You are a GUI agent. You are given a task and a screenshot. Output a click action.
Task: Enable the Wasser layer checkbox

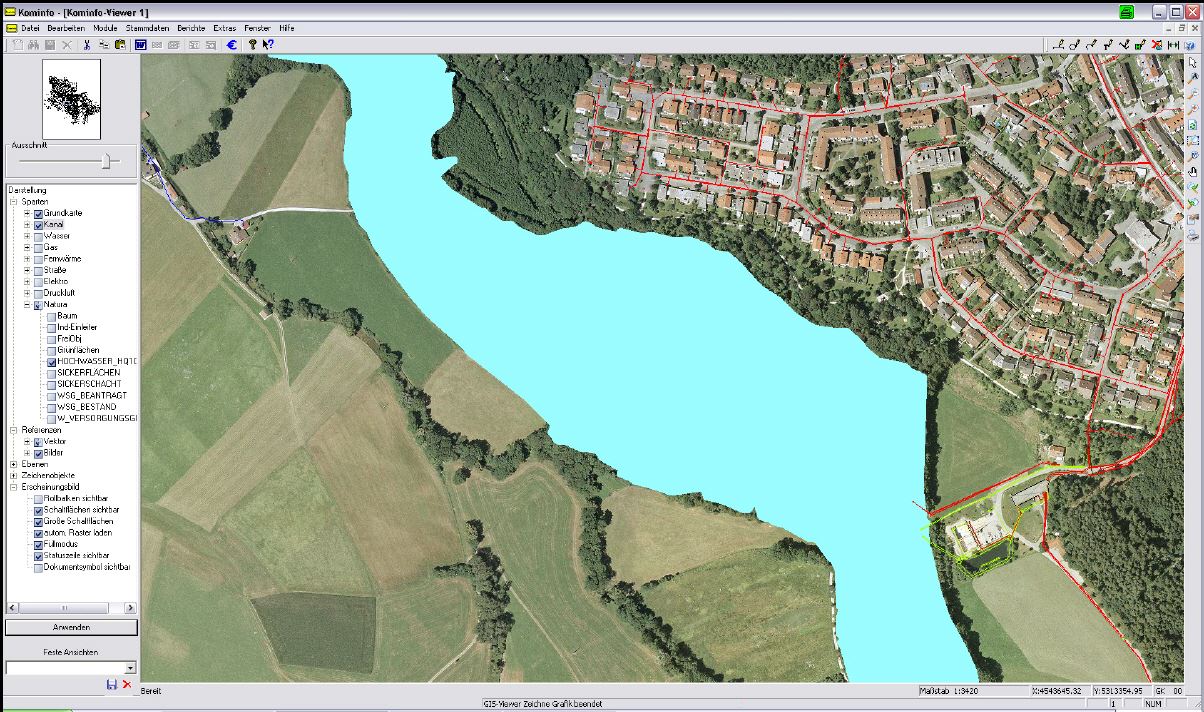point(38,236)
